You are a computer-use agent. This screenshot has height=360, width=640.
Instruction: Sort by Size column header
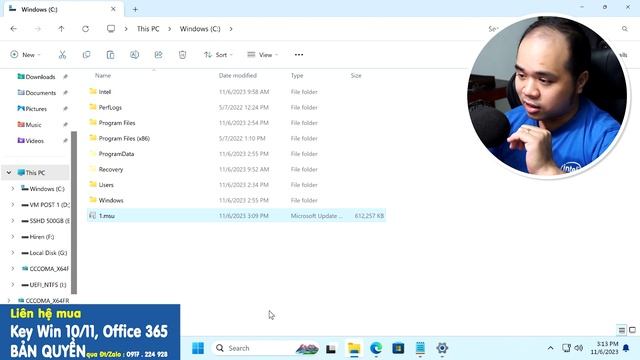(x=356, y=76)
